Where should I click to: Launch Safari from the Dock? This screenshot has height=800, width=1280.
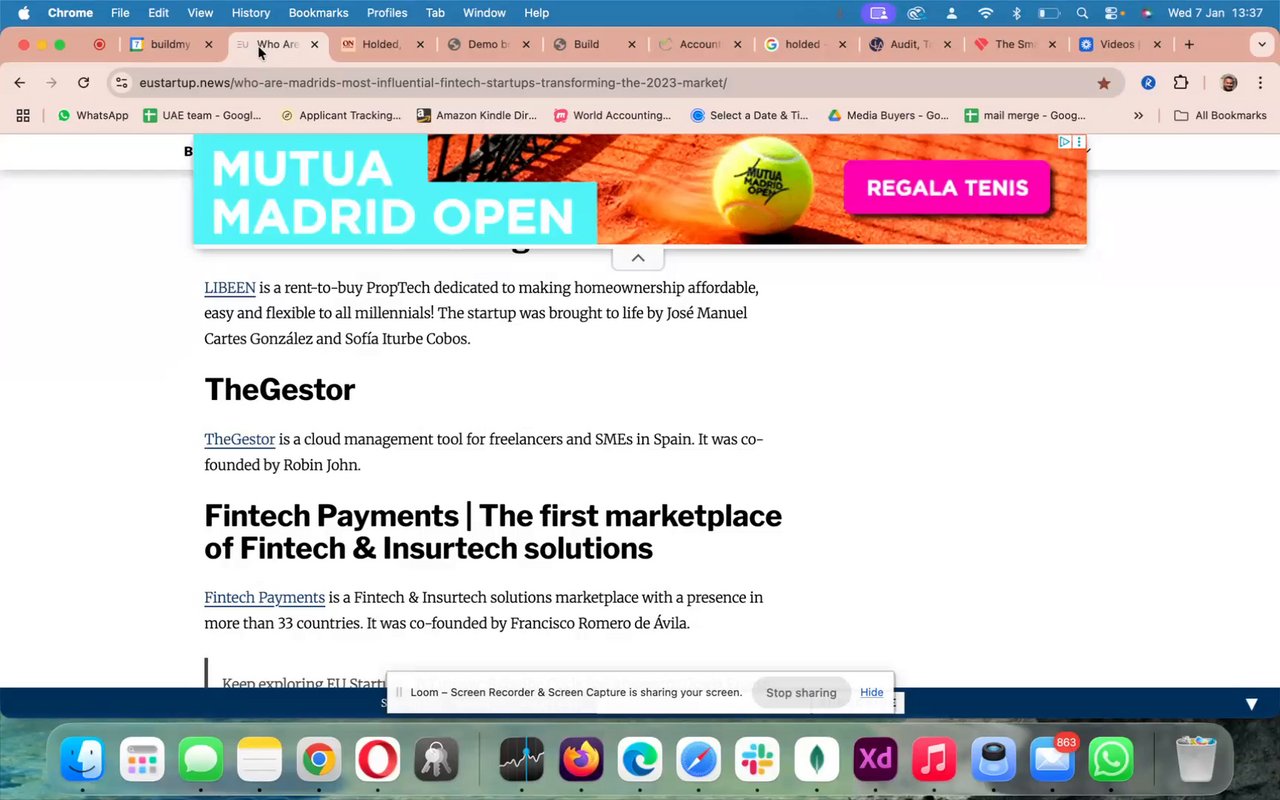[x=698, y=761]
